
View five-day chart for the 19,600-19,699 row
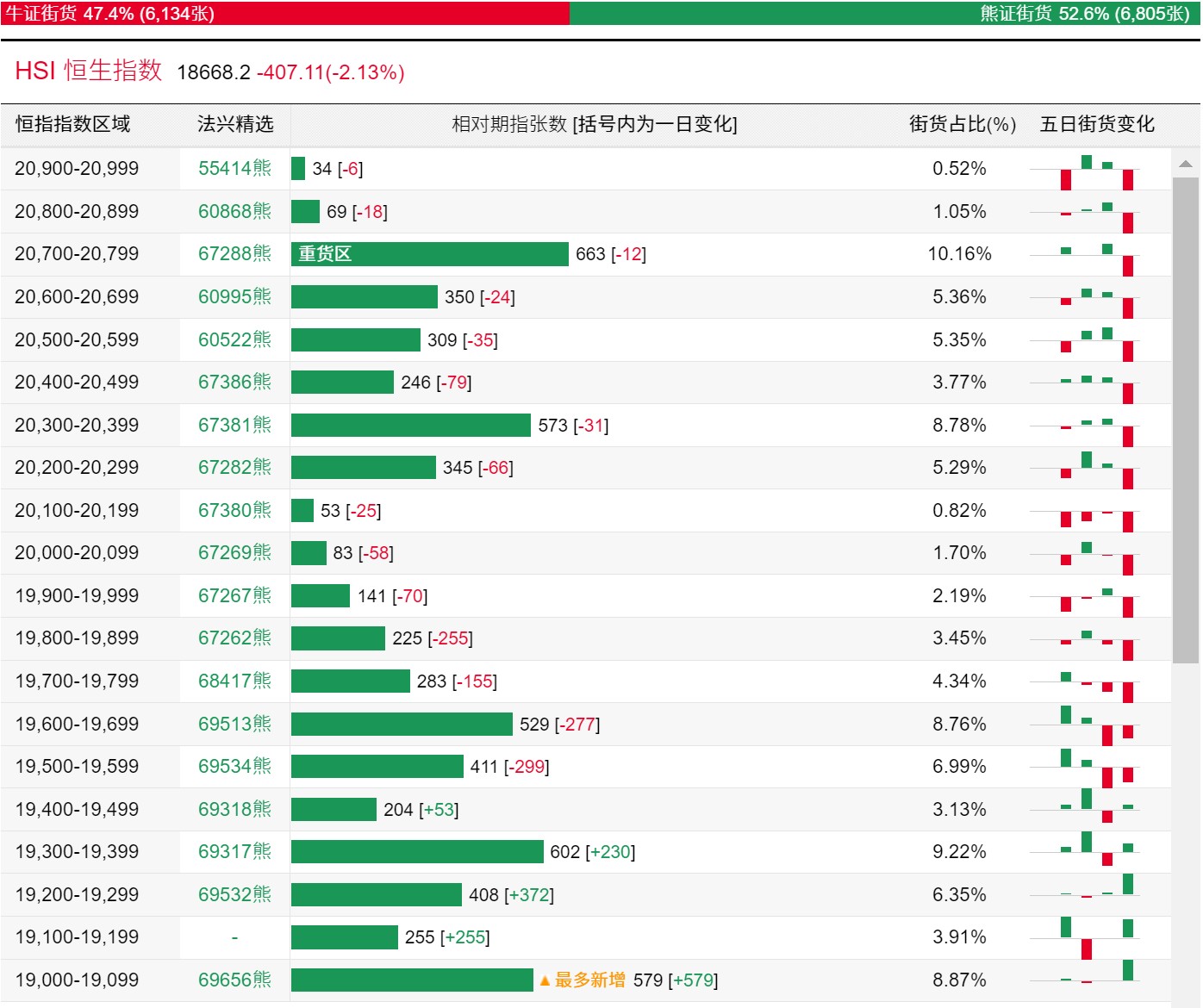click(1086, 725)
